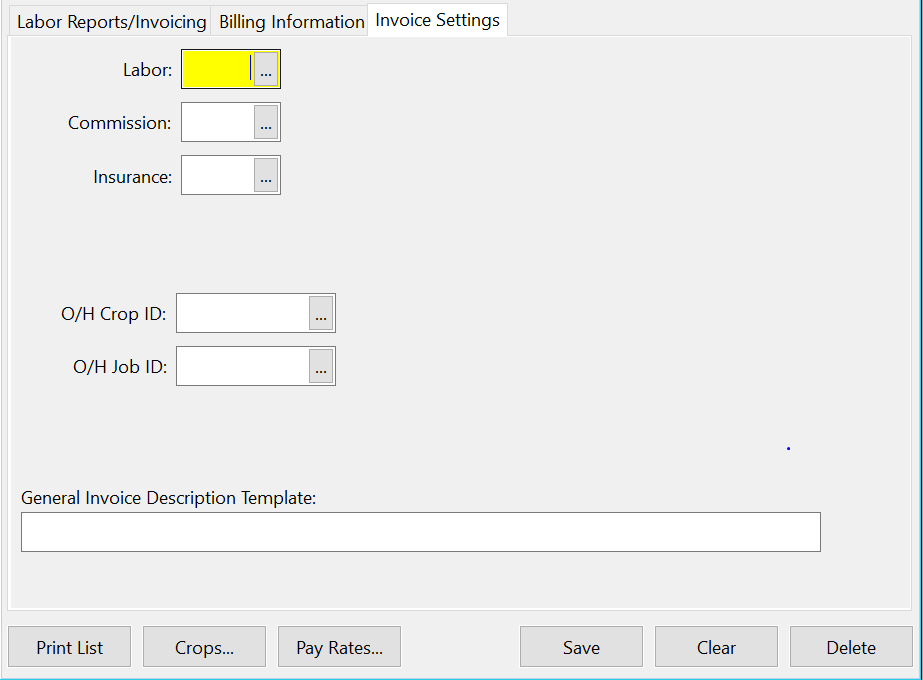Select the Invoice Settings tab
This screenshot has width=923, height=680.
[x=437, y=20]
